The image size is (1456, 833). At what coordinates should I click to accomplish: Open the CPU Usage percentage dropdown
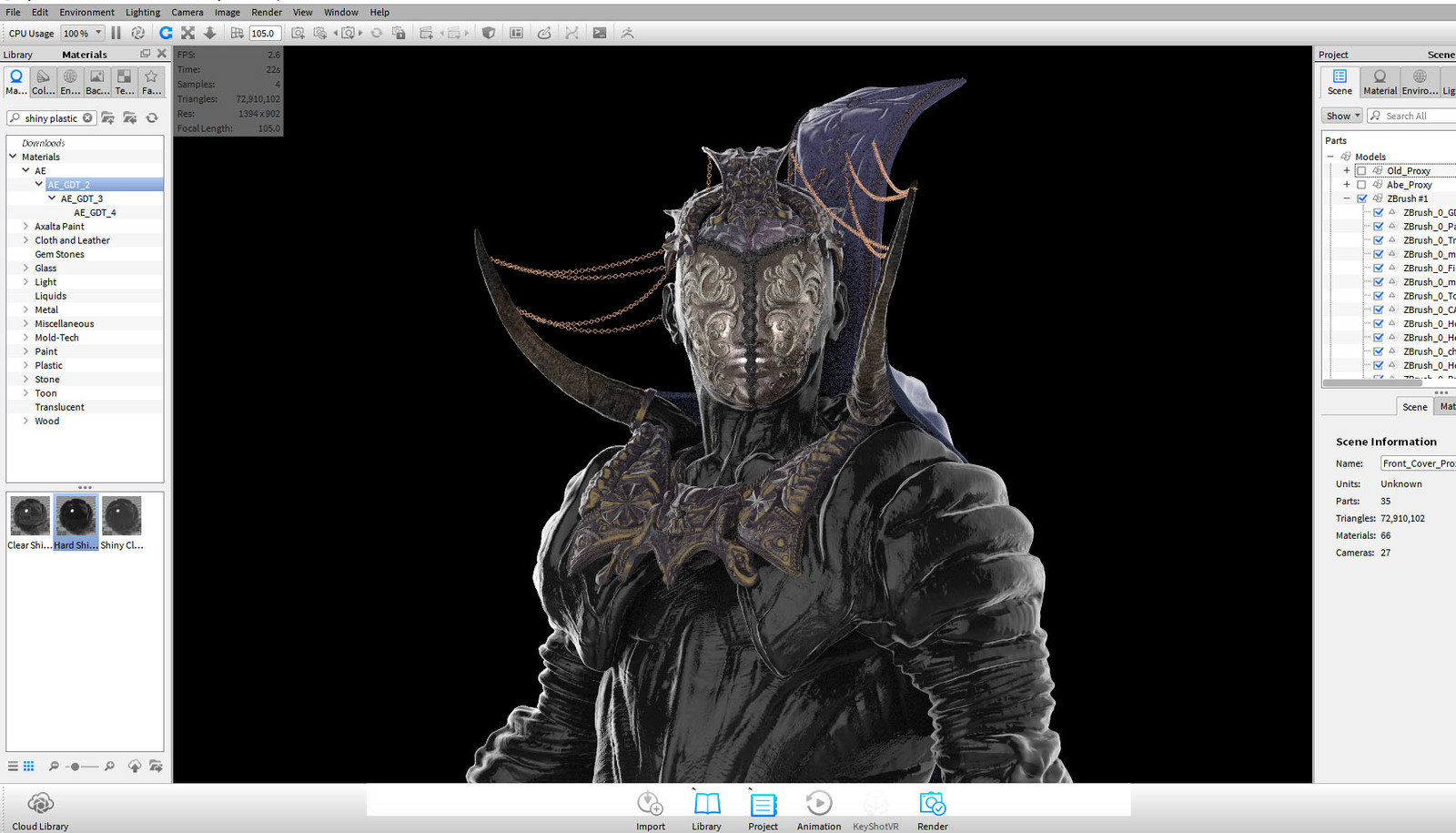click(82, 33)
